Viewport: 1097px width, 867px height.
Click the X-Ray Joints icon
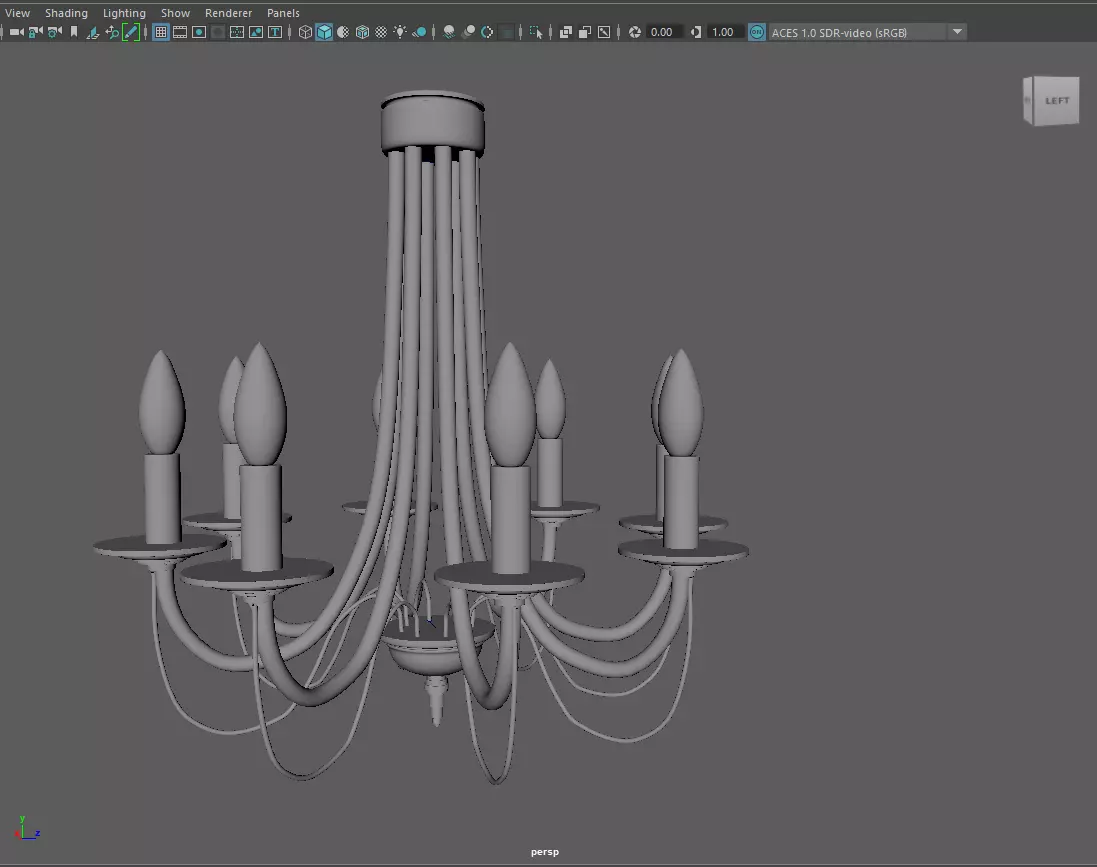[604, 31]
